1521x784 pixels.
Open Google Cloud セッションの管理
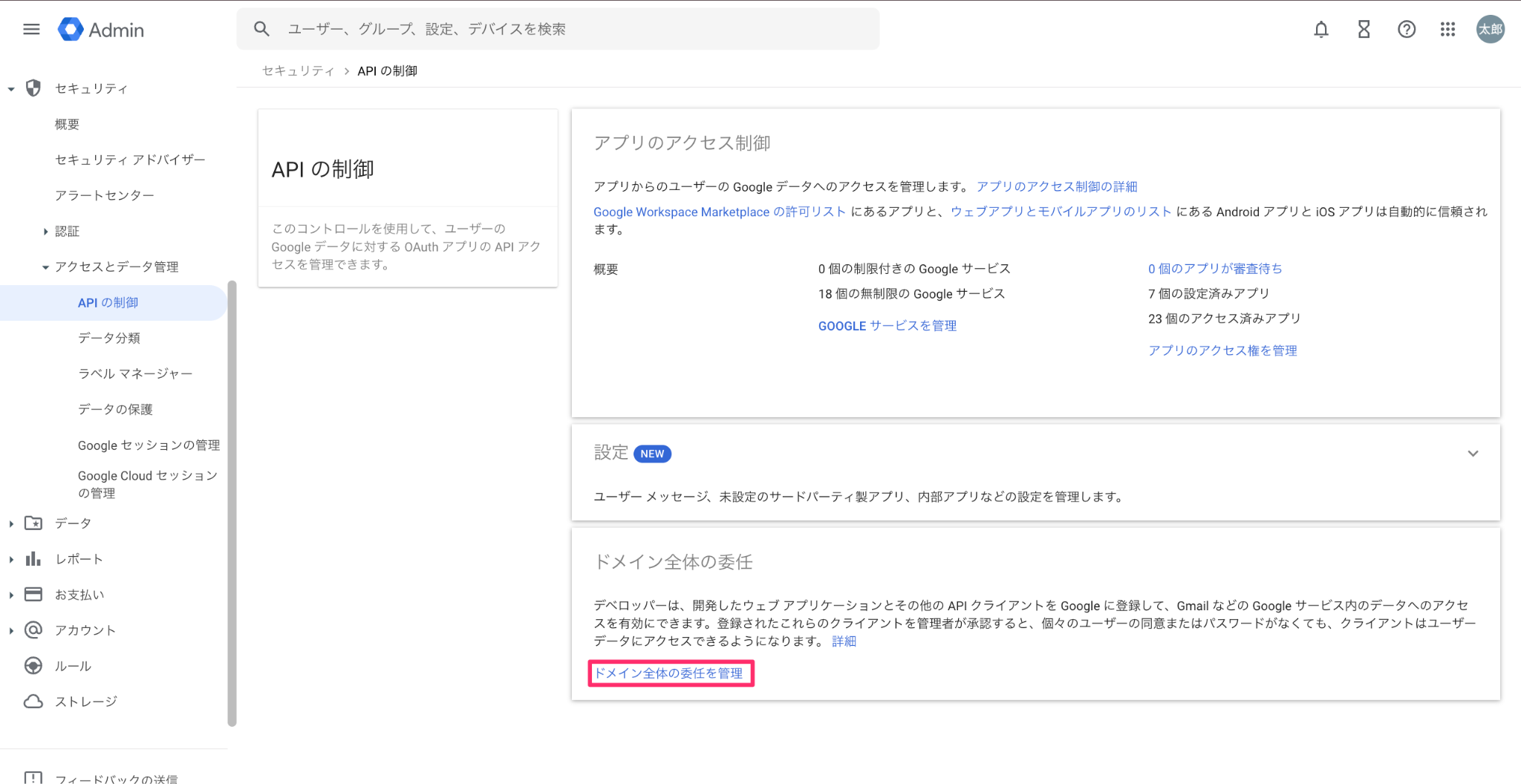(x=148, y=484)
